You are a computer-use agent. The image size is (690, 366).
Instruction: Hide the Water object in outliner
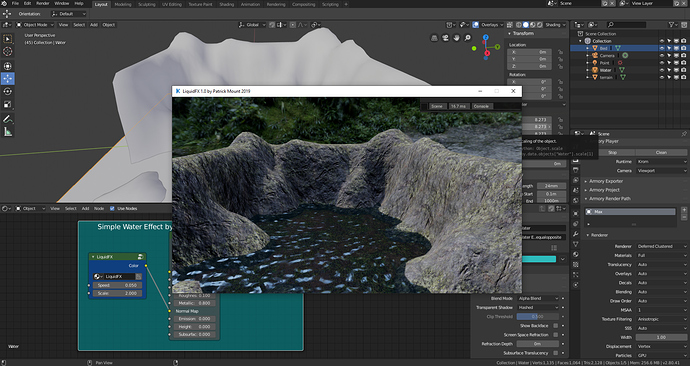[661, 70]
